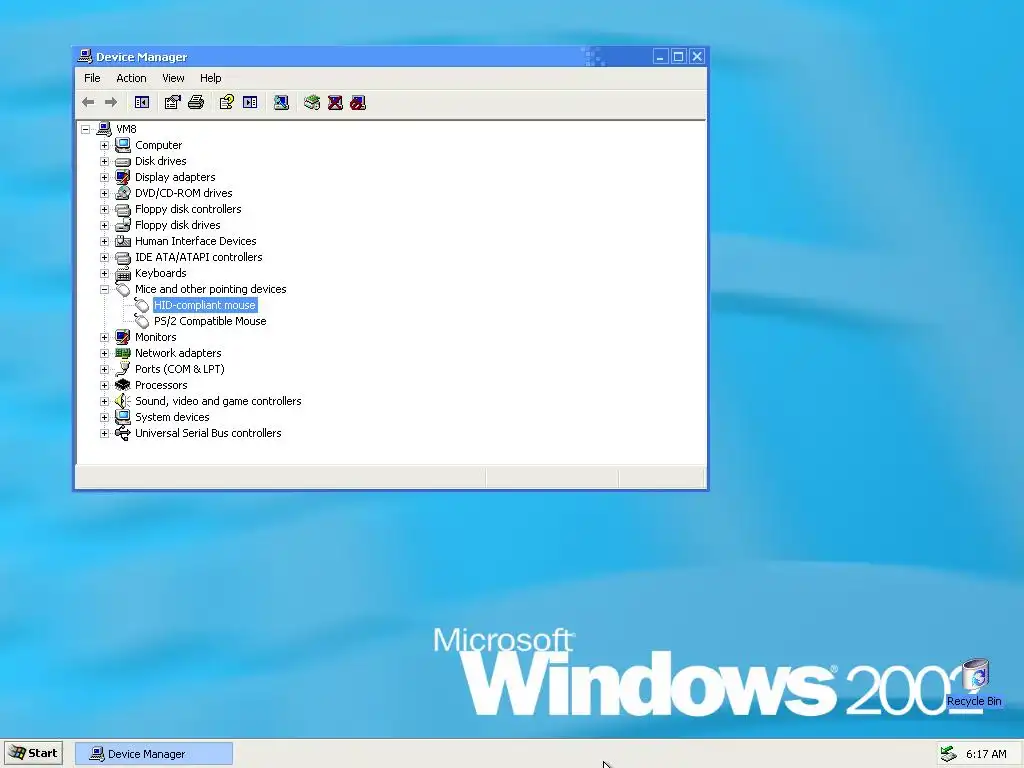Scan for hardware changes using the toolbar icon
1024x768 pixels.
pyautogui.click(x=281, y=103)
